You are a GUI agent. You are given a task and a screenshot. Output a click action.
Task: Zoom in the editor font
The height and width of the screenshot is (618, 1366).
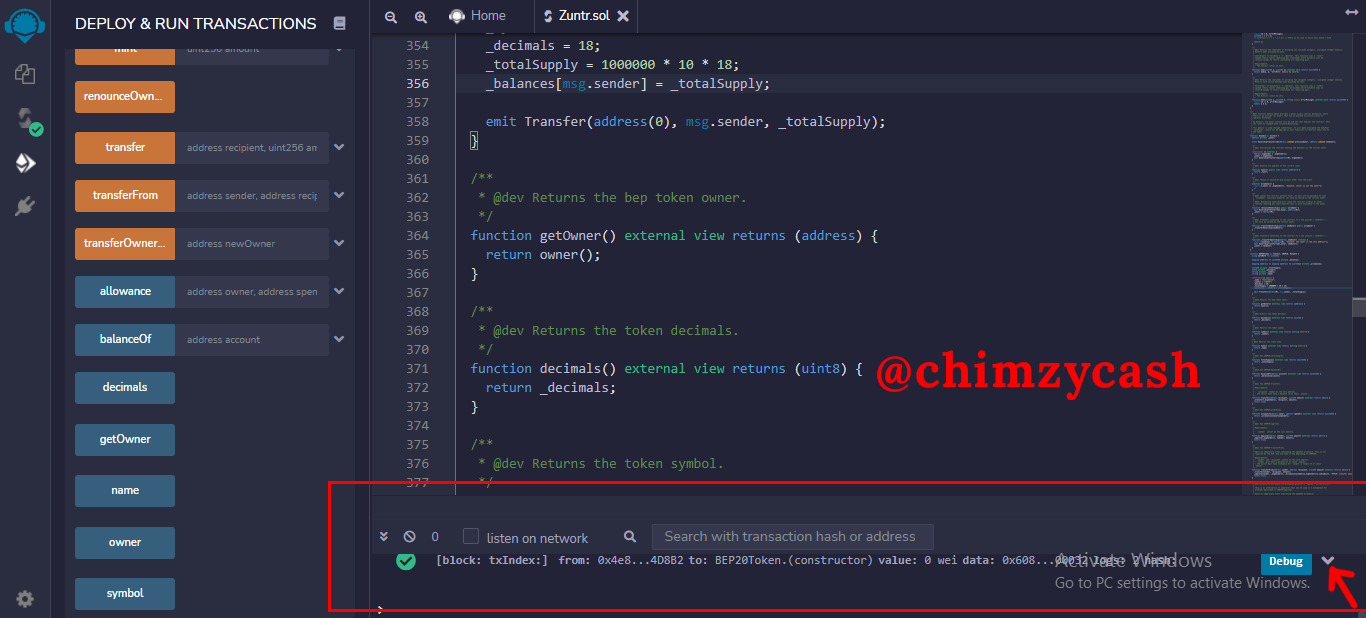coord(421,16)
